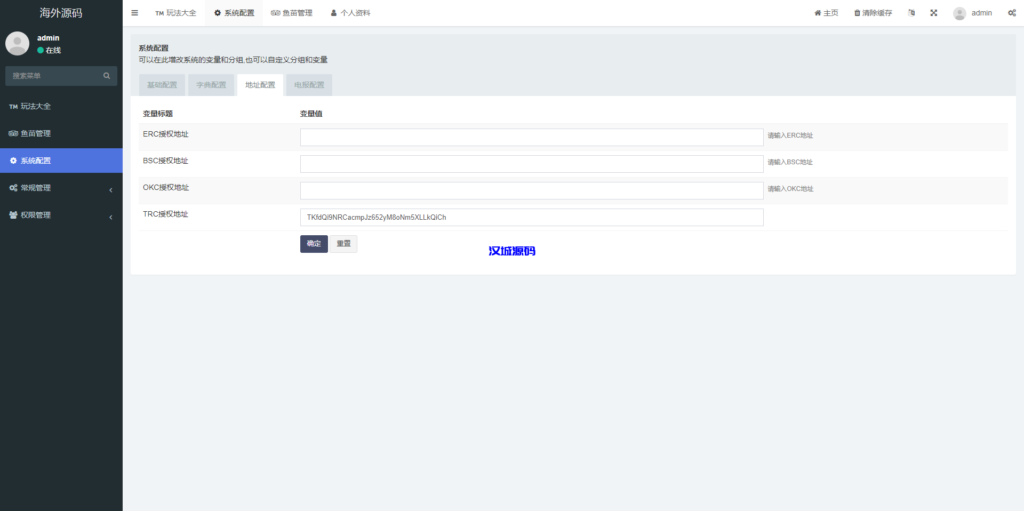The image size is (1024, 511).
Task: Click the fullscreen expand icon
Action: (934, 12)
